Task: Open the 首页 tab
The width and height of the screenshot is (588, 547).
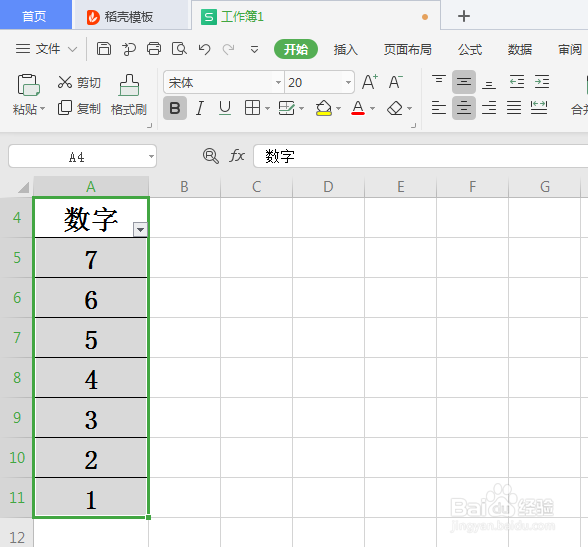Action: (36, 15)
